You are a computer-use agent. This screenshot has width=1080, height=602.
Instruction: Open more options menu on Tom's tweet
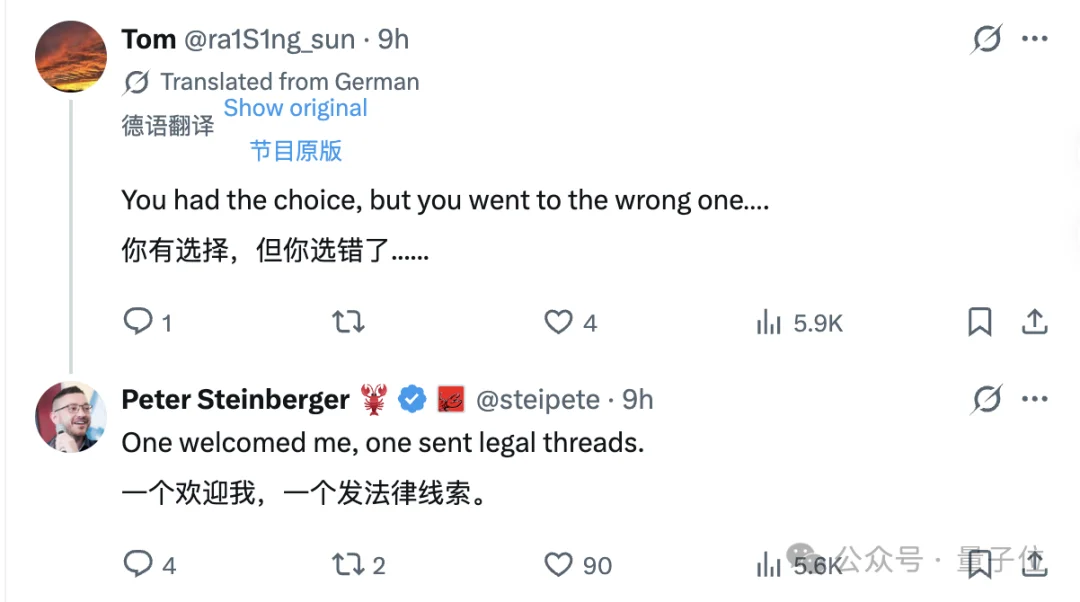coord(1035,36)
